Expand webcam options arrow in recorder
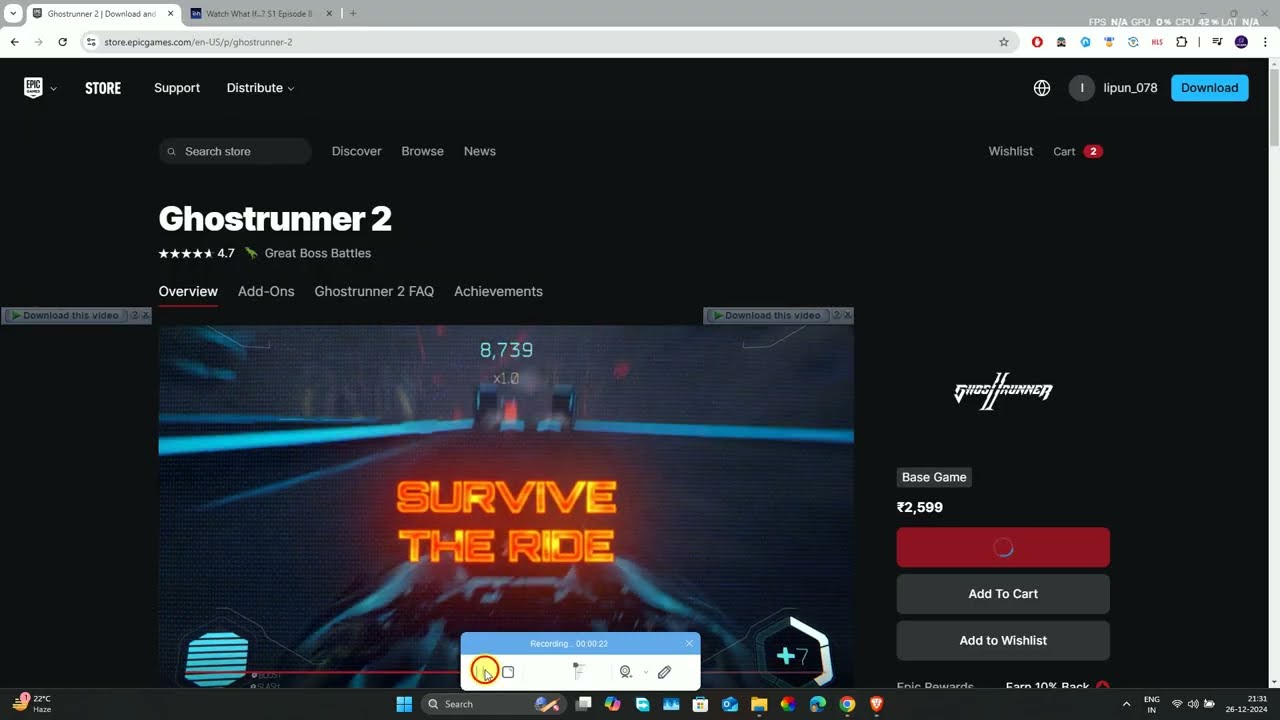1280x720 pixels. point(646,672)
